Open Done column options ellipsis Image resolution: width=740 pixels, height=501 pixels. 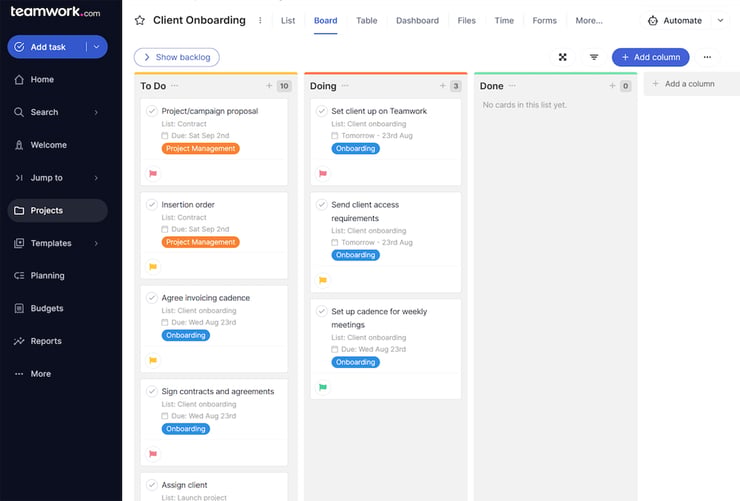tap(512, 85)
